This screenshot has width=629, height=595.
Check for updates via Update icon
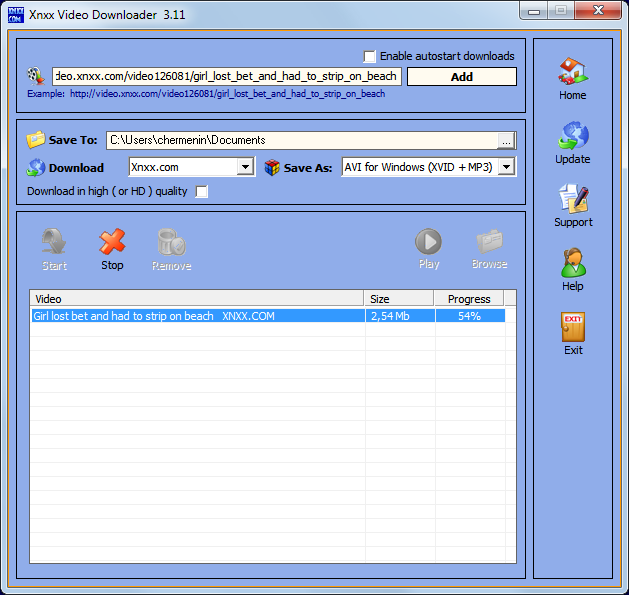(x=573, y=135)
